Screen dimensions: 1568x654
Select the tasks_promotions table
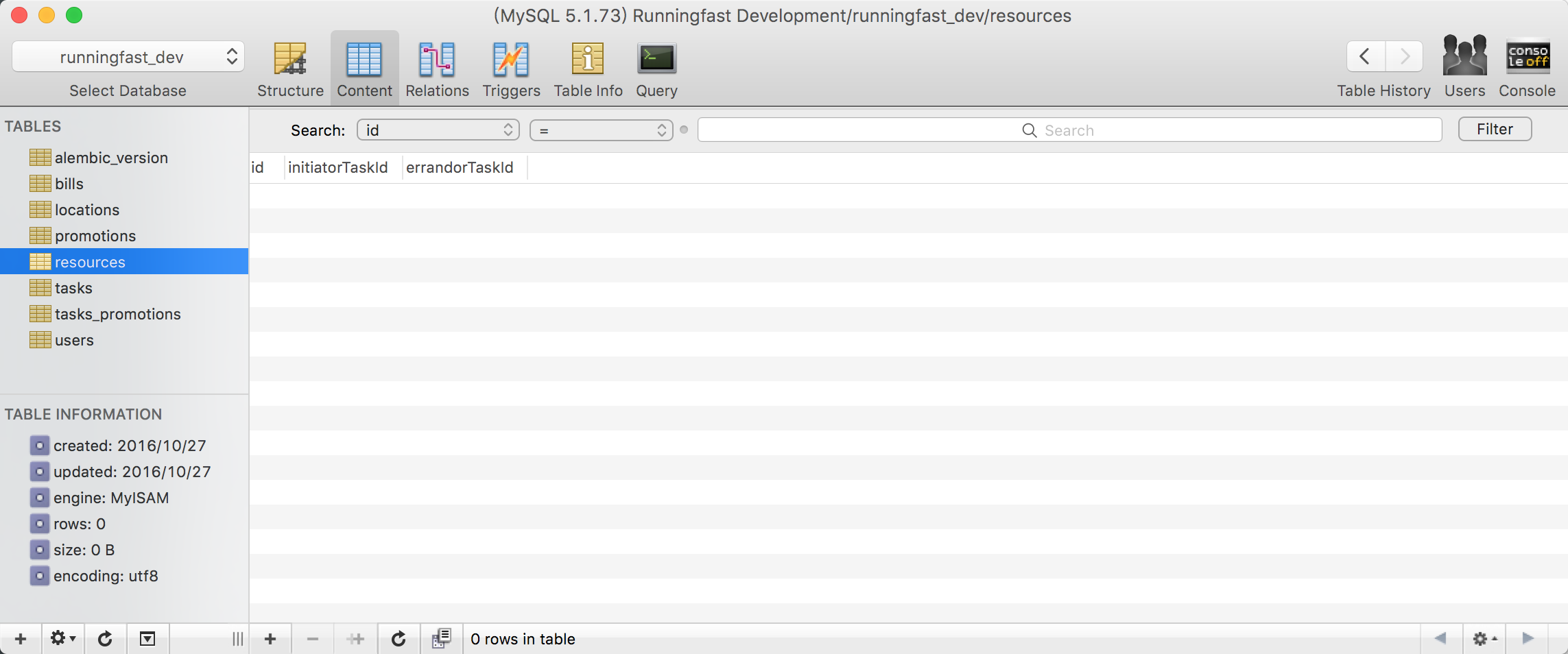[x=124, y=314]
